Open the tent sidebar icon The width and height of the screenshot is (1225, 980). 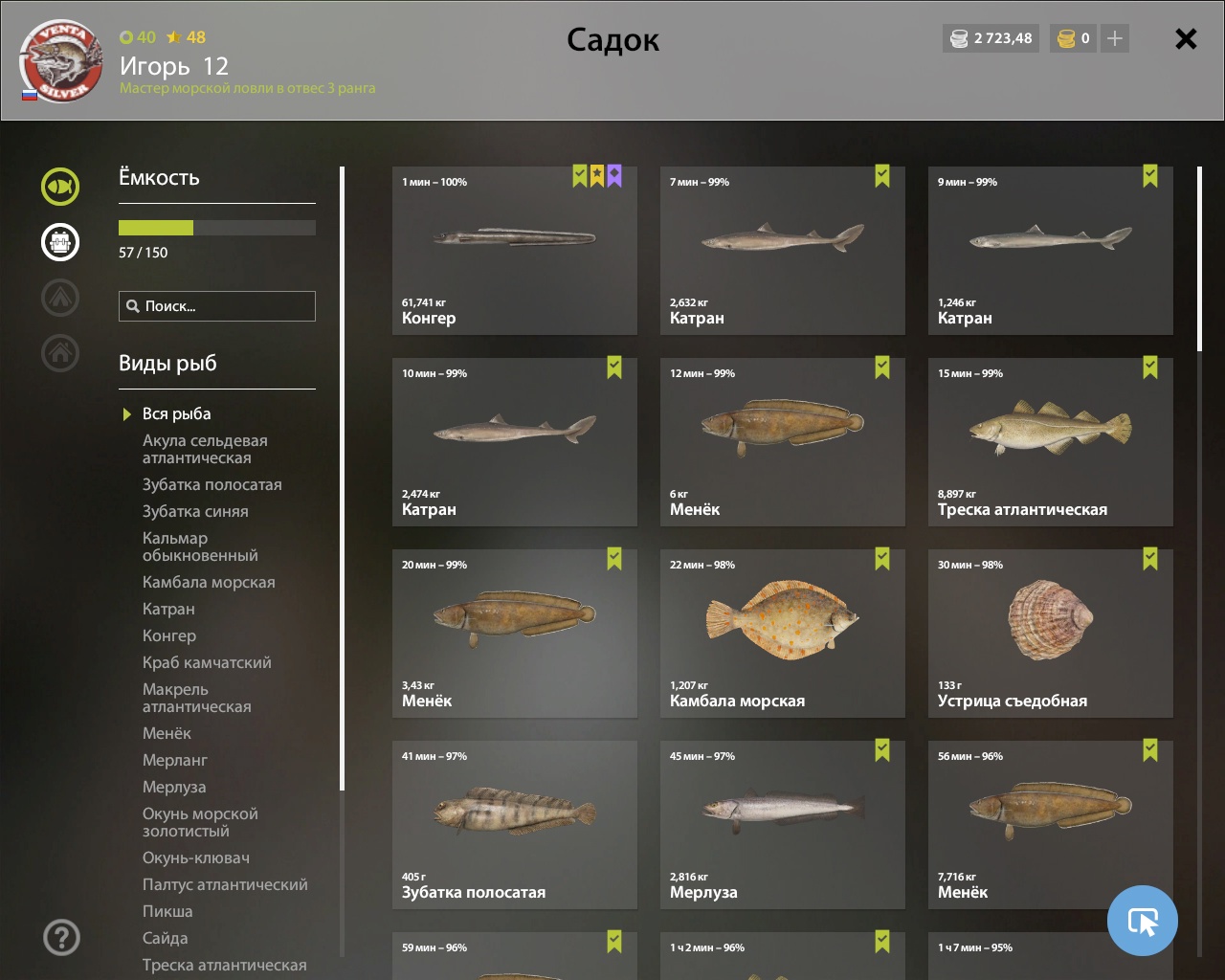pos(60,298)
